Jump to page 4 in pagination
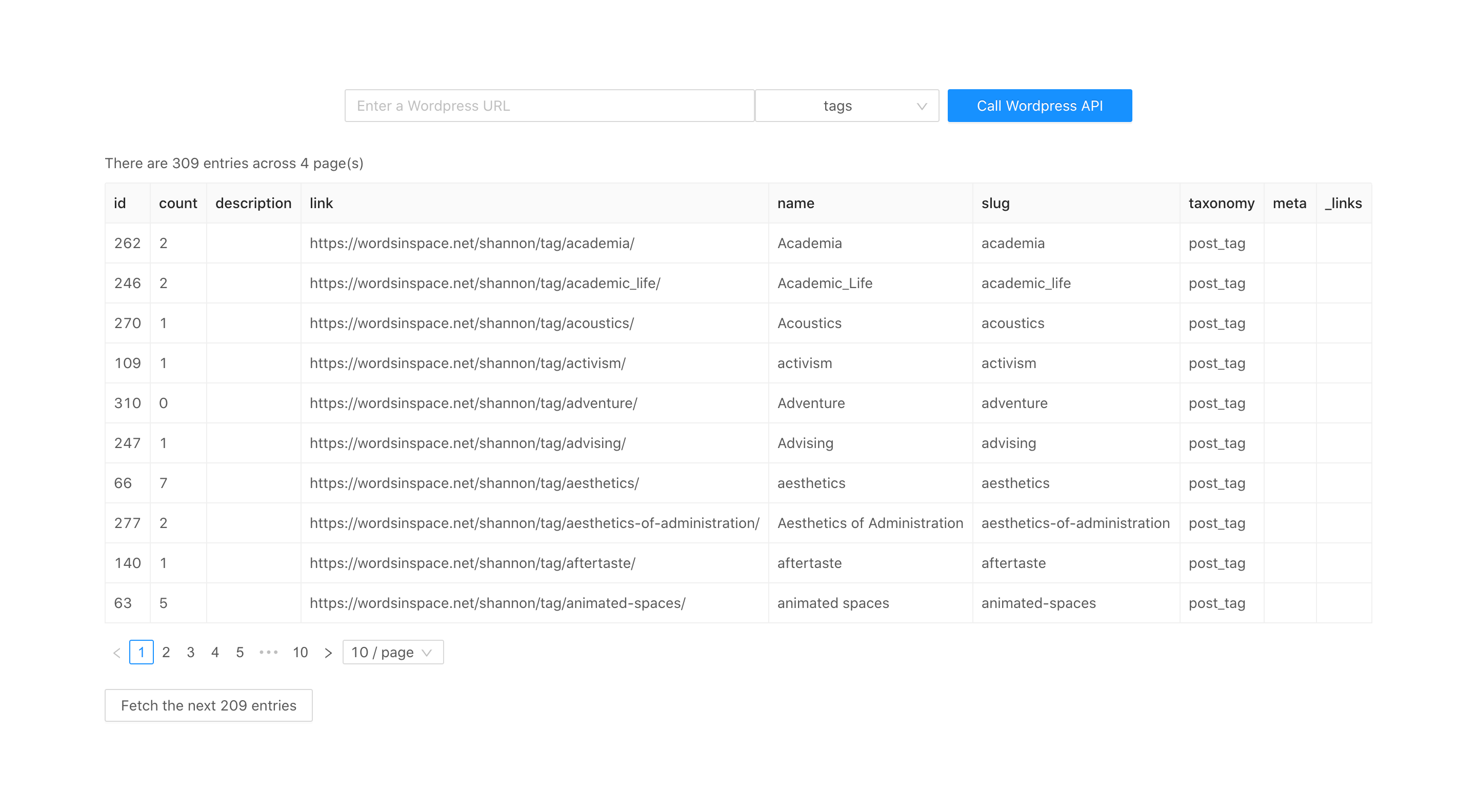This screenshot has height=812, width=1477. click(215, 652)
